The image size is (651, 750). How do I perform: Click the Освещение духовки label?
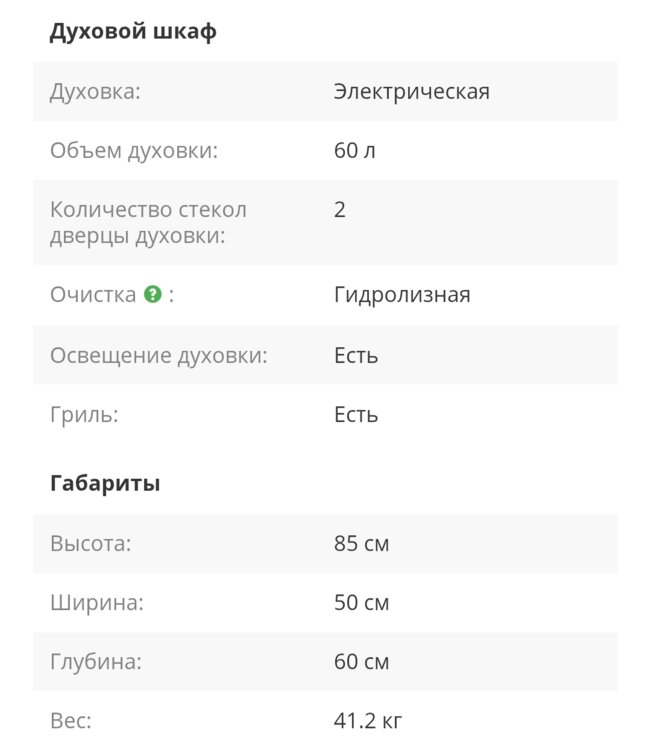click(158, 355)
